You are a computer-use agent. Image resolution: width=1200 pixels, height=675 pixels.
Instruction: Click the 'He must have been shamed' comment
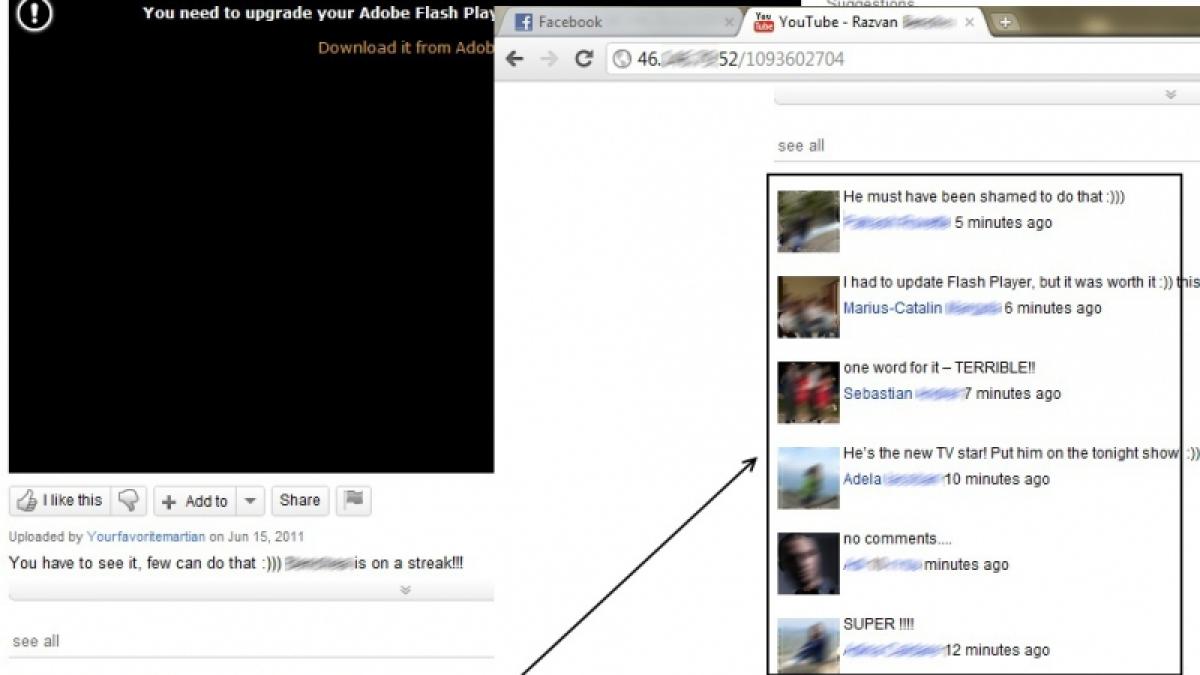click(x=984, y=197)
